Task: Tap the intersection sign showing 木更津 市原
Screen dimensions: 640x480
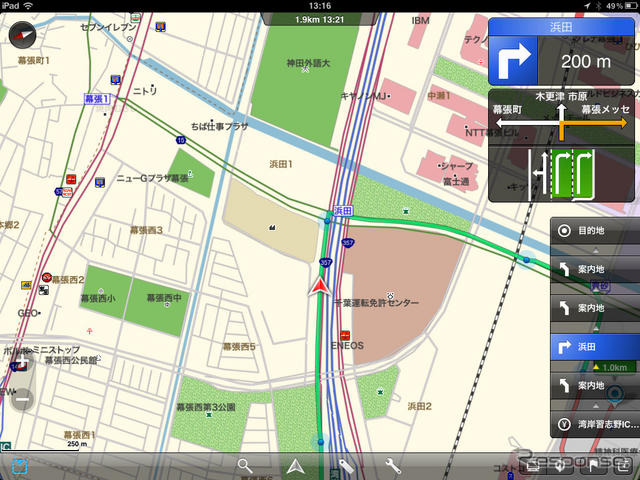Action: [x=562, y=117]
